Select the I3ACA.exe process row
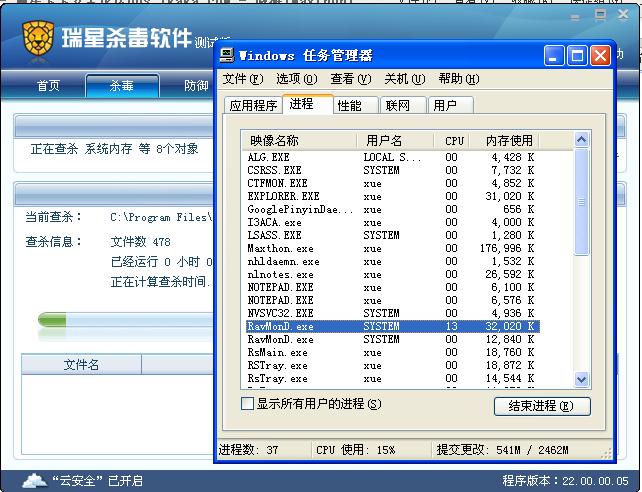Image resolution: width=642 pixels, height=492 pixels. pyautogui.click(x=392, y=222)
